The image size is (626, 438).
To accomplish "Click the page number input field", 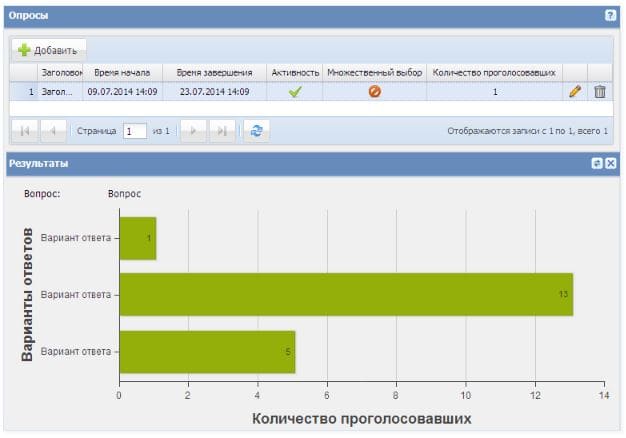I will pyautogui.click(x=135, y=131).
